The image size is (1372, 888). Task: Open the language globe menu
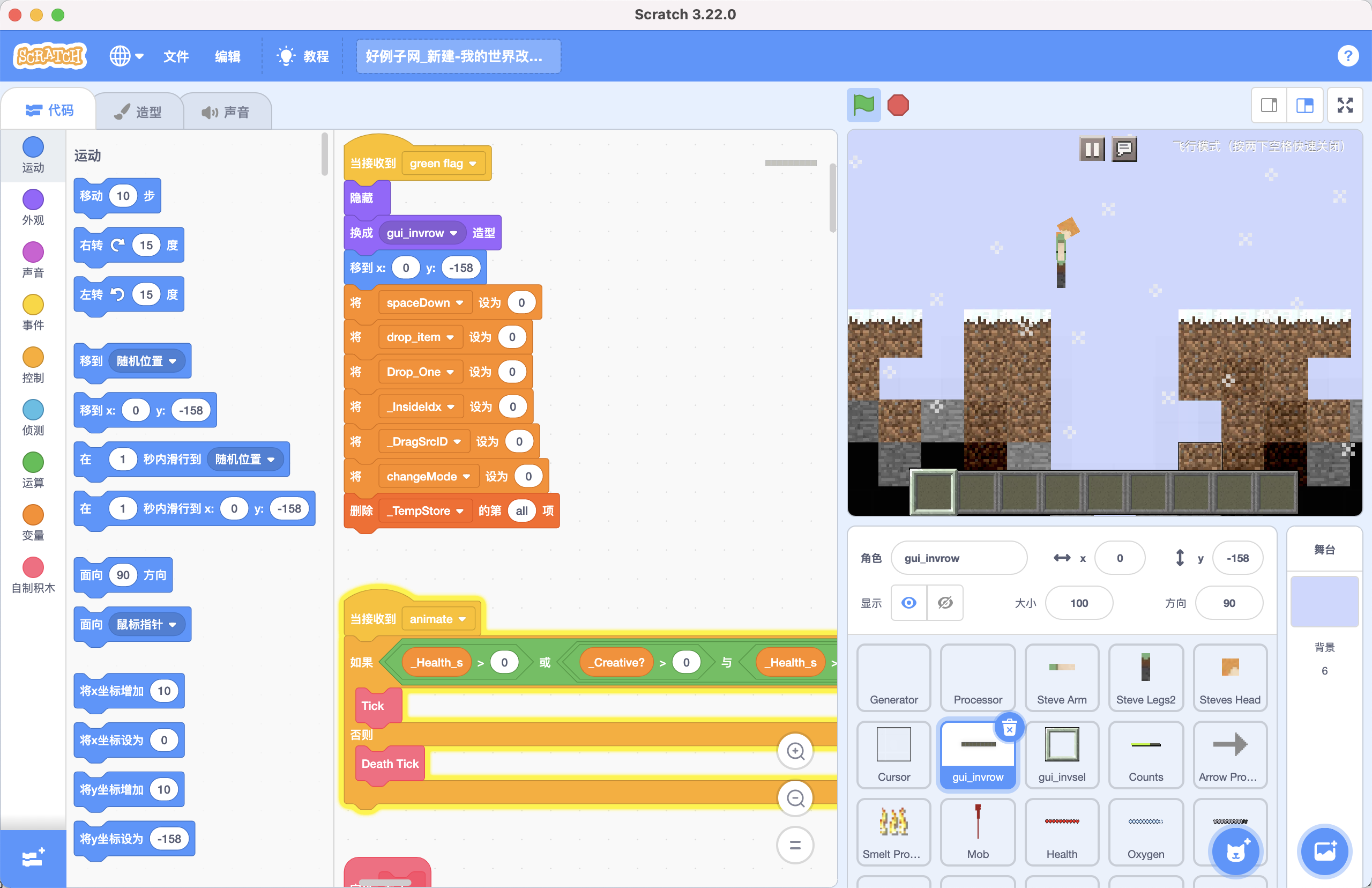pyautogui.click(x=126, y=56)
